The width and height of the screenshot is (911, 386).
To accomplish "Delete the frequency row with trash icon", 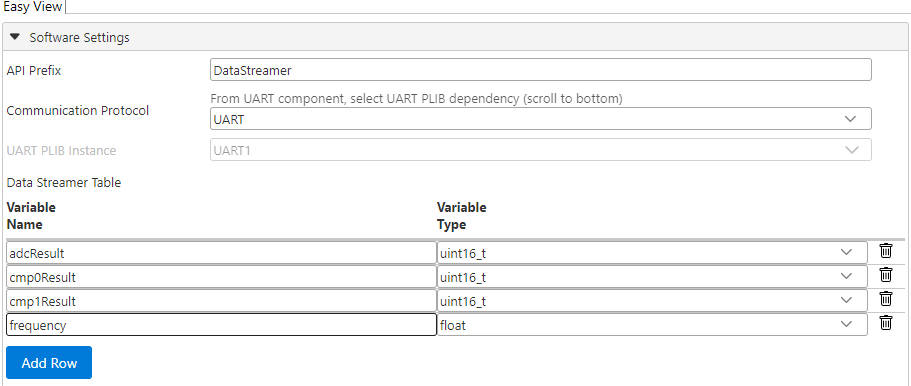I will point(885,323).
